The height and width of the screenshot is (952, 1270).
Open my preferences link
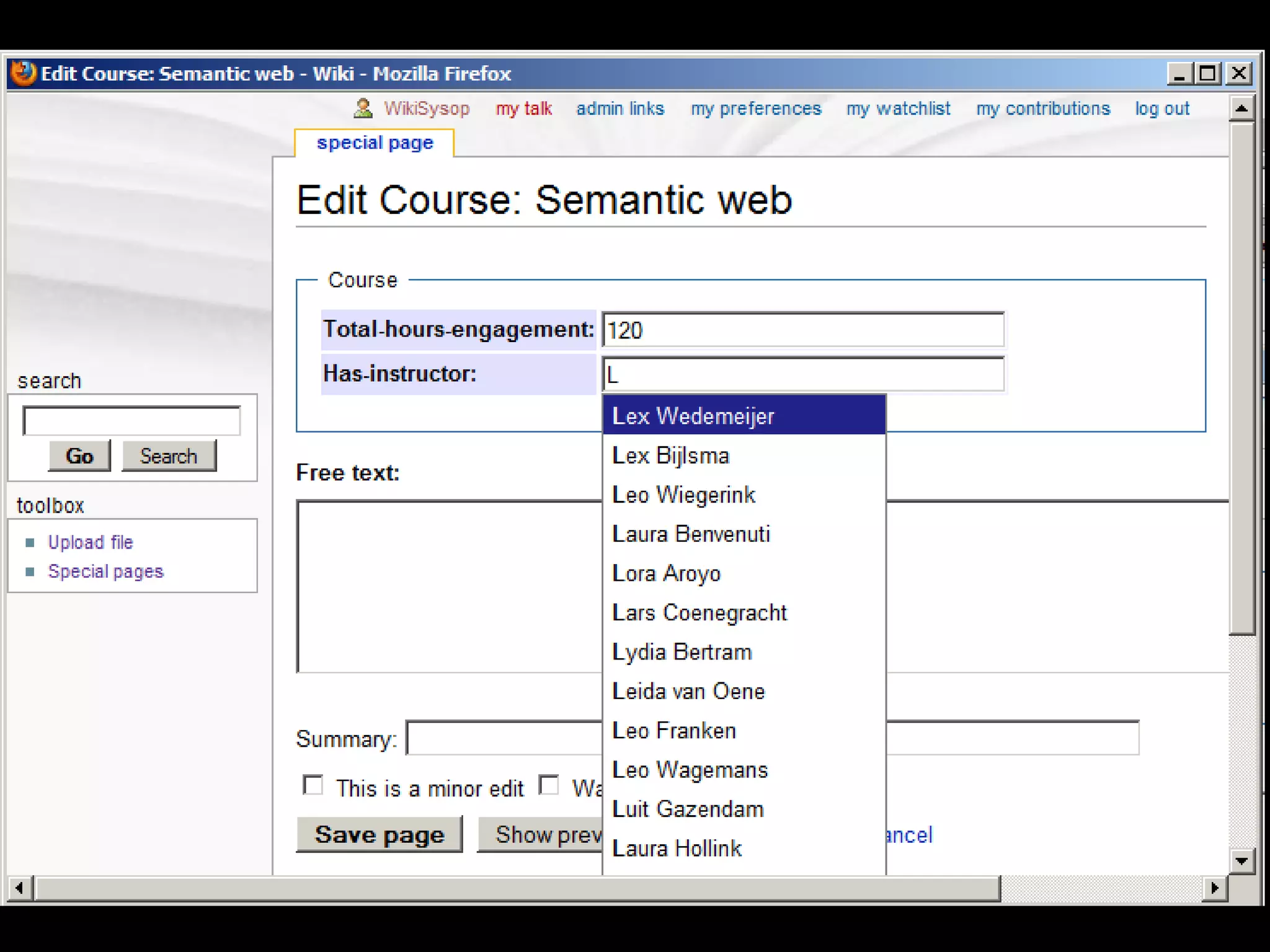pyautogui.click(x=756, y=108)
